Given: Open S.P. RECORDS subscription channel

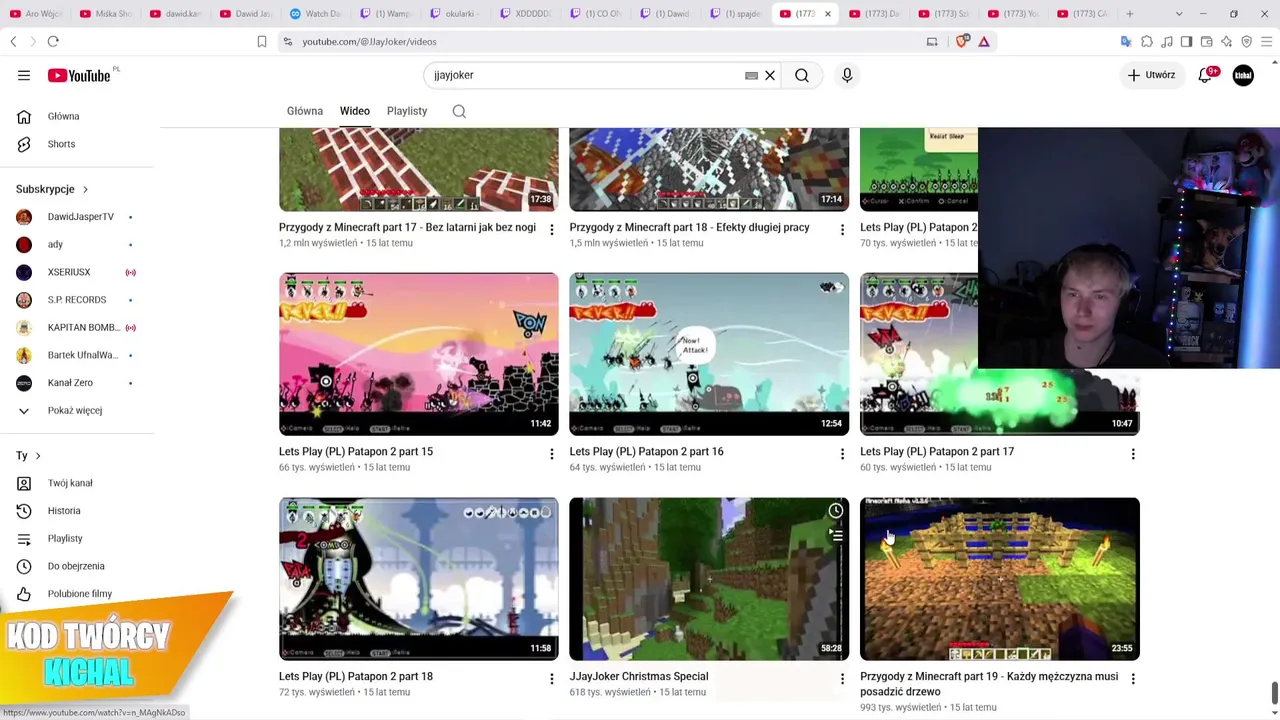Looking at the screenshot, I should 77,300.
